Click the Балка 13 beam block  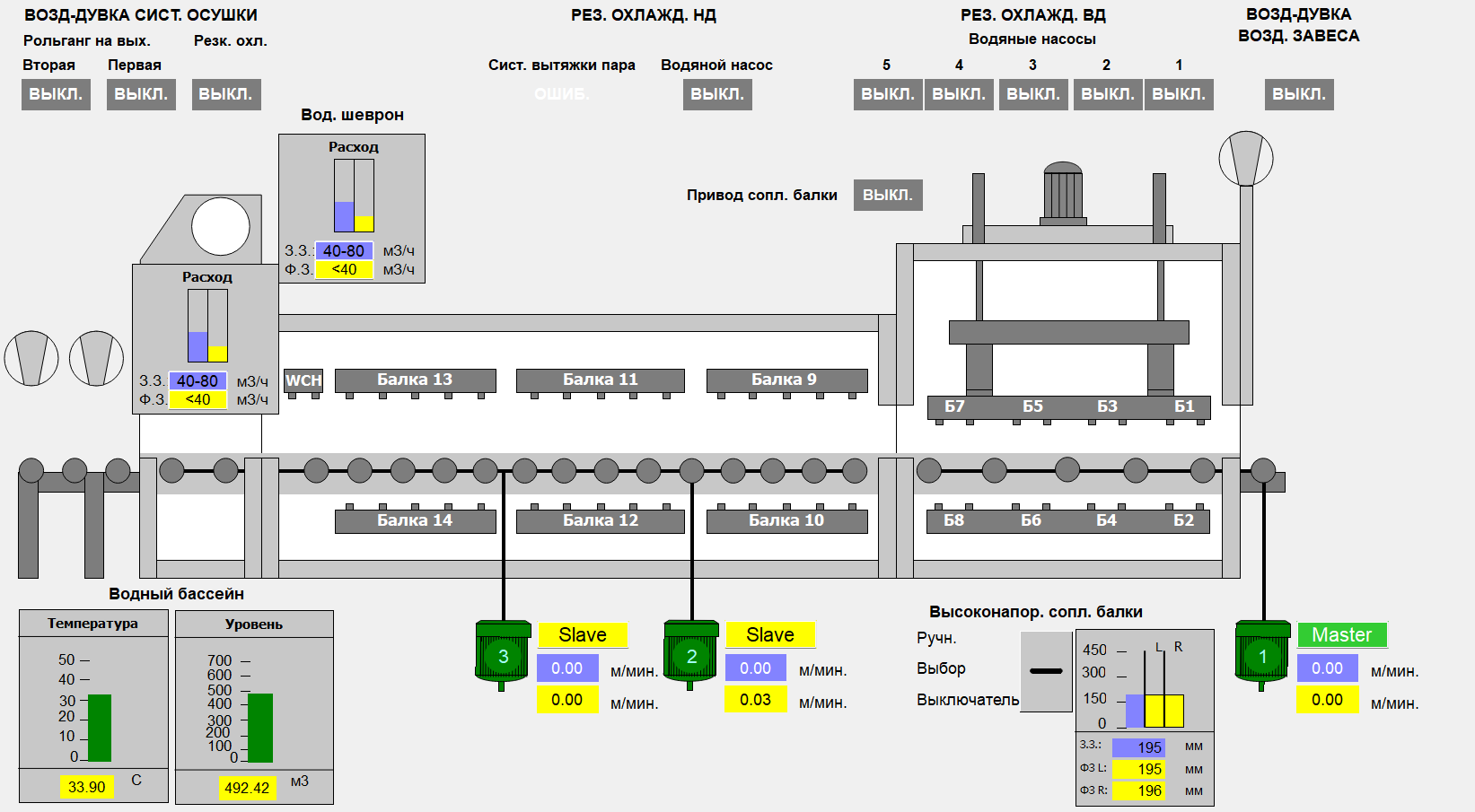(x=415, y=380)
